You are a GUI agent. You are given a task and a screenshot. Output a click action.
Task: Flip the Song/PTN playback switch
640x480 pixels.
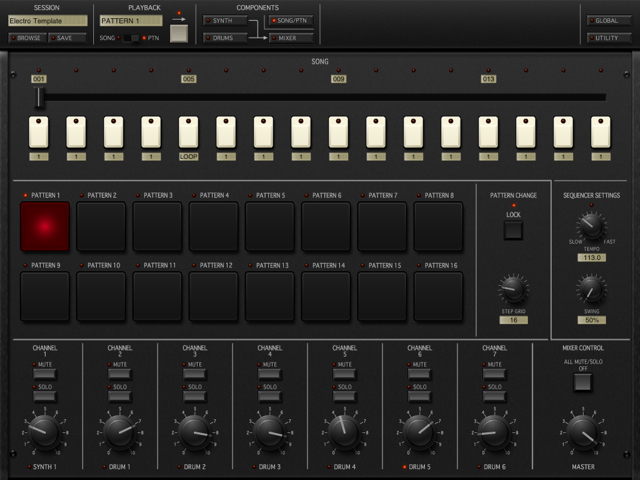(130, 38)
